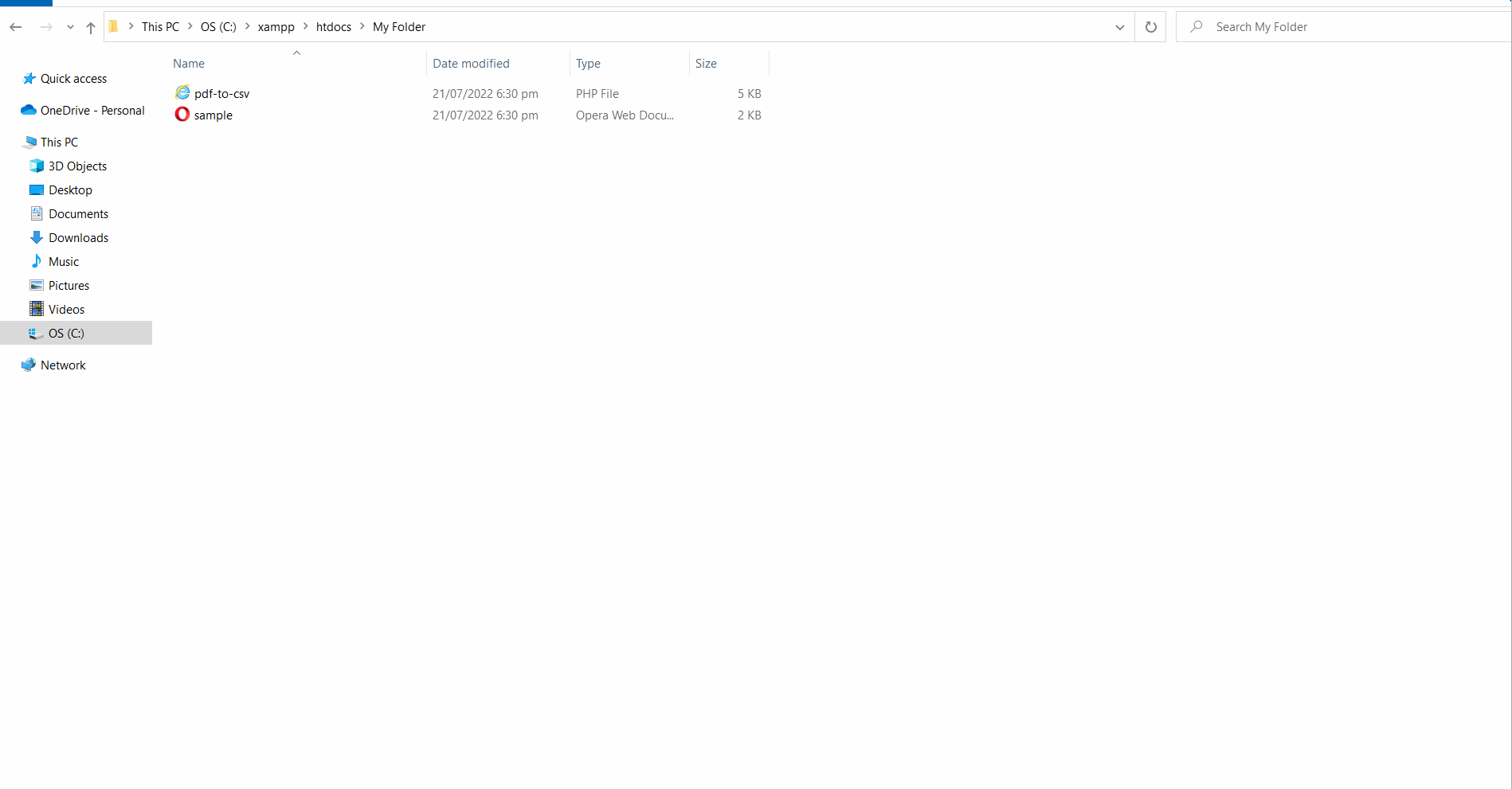The image size is (1512, 789).
Task: Open recent locations dropdown arrow
Action: [70, 27]
